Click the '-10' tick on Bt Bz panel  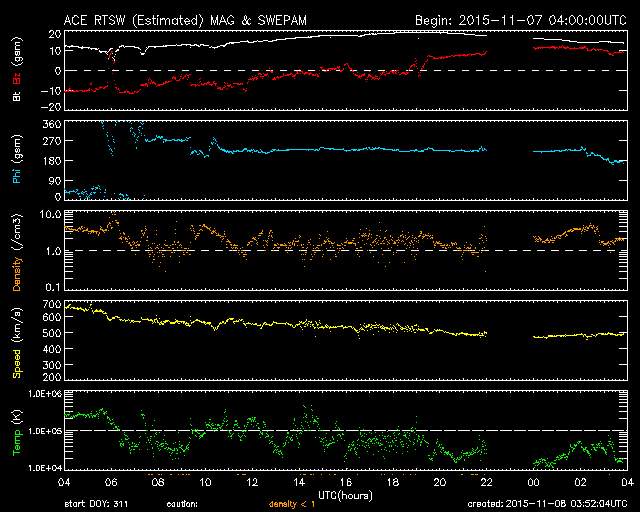click(51, 90)
